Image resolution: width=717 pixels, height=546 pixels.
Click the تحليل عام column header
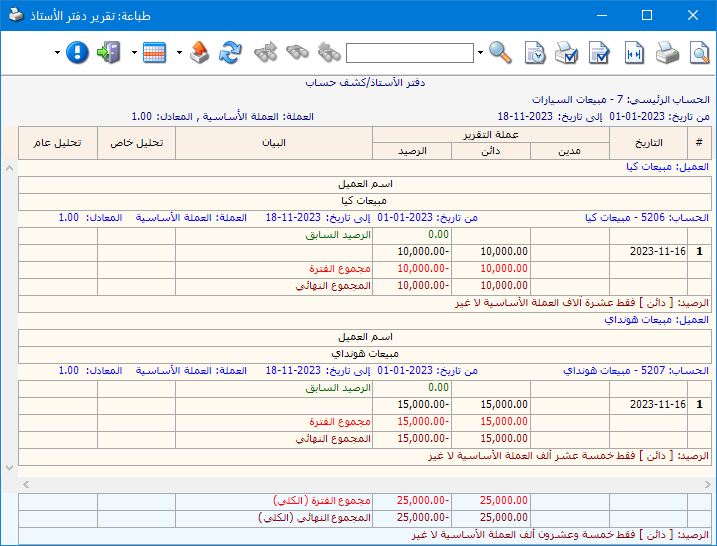(58, 143)
